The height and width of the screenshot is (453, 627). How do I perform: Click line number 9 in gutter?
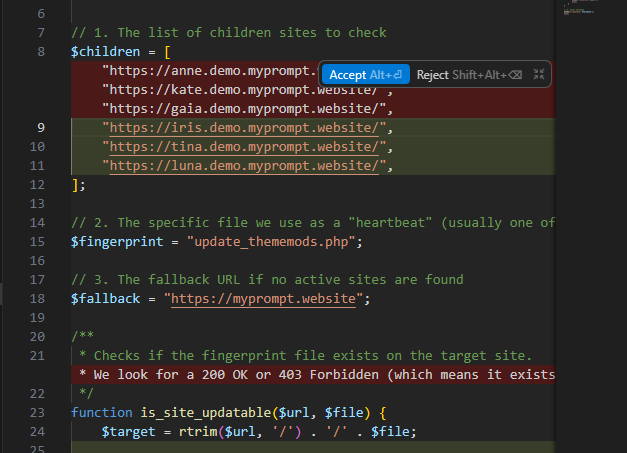tap(39, 128)
